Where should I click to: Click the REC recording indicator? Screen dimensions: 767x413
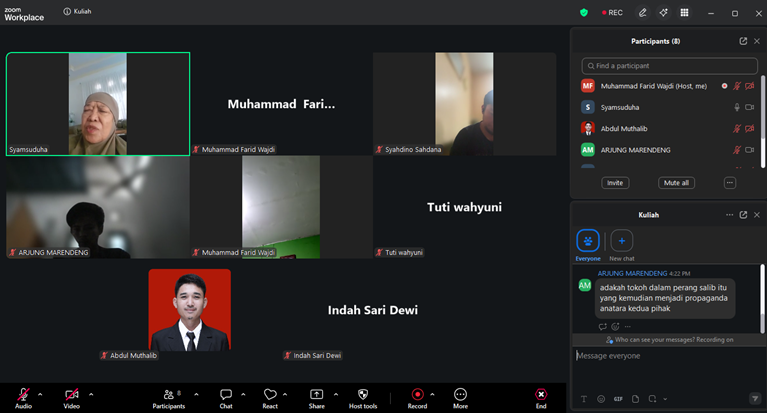tap(612, 13)
